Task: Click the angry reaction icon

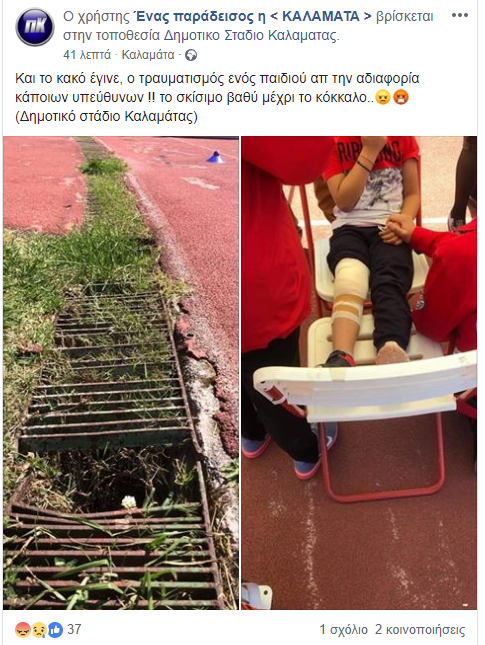Action: [x=22, y=630]
